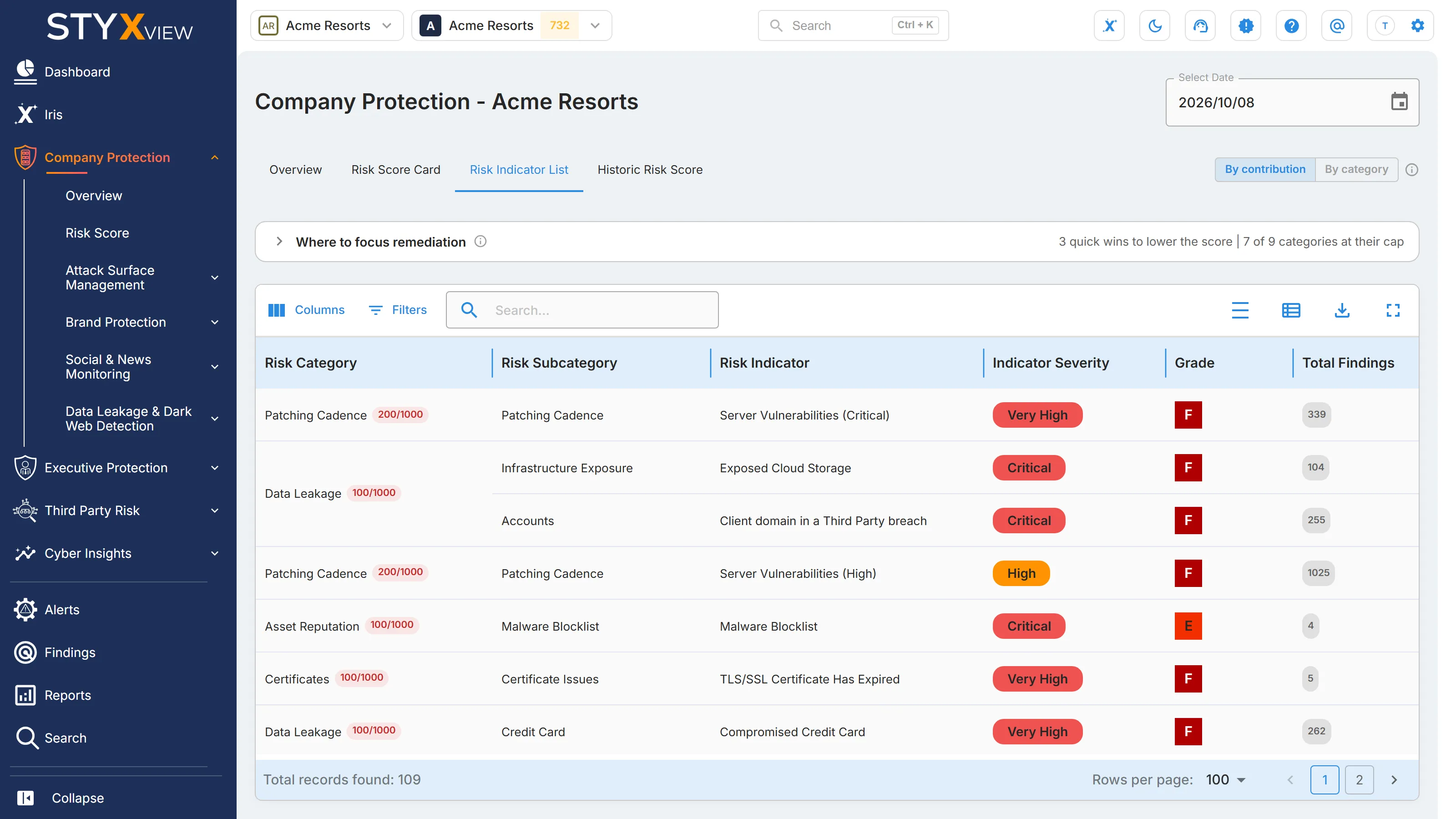Toggle dark mode moon icon
Screen dimensions: 1456x819
(x=1155, y=25)
